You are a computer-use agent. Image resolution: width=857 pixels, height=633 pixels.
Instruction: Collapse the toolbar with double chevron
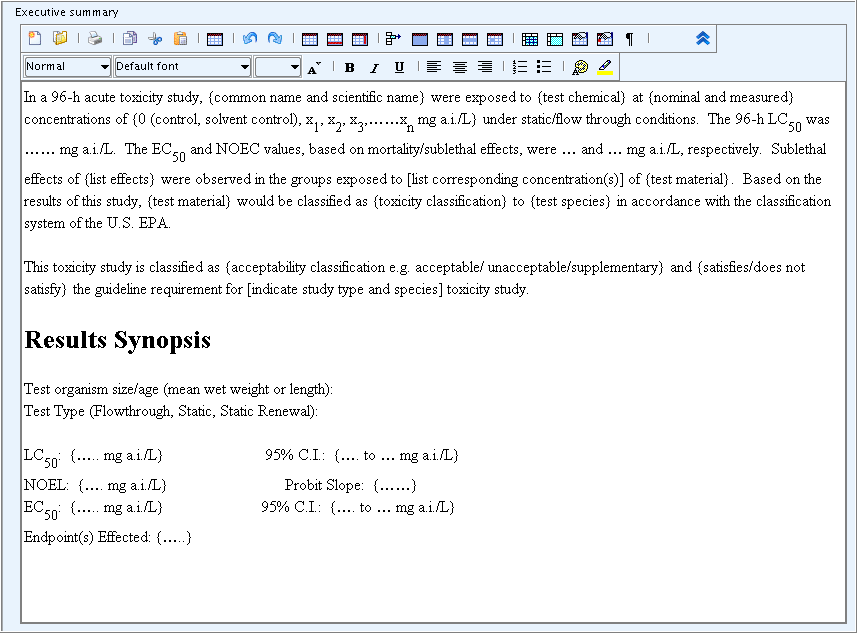703,38
